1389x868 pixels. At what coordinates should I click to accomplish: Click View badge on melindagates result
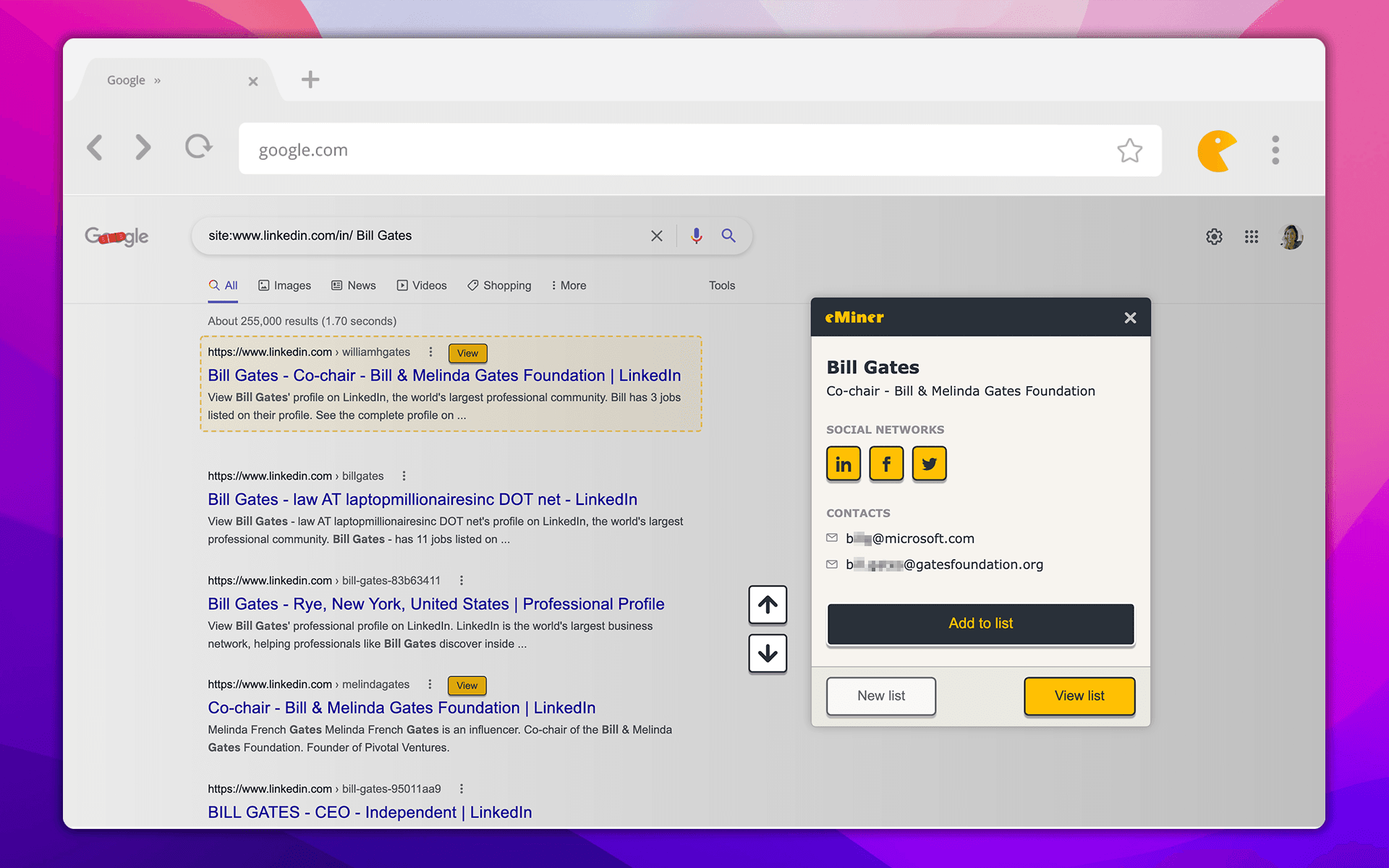point(467,685)
